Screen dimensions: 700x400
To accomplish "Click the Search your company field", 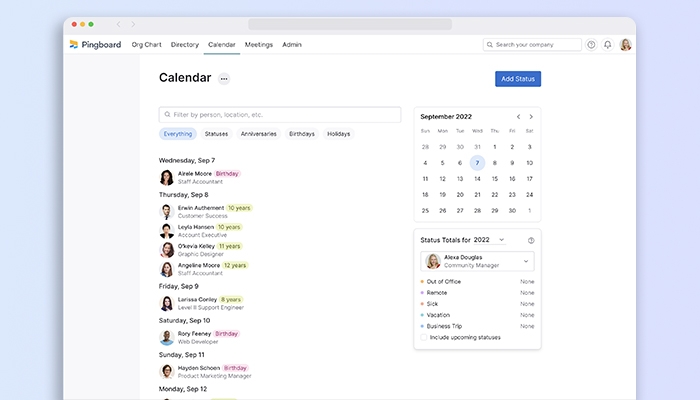I will point(532,45).
